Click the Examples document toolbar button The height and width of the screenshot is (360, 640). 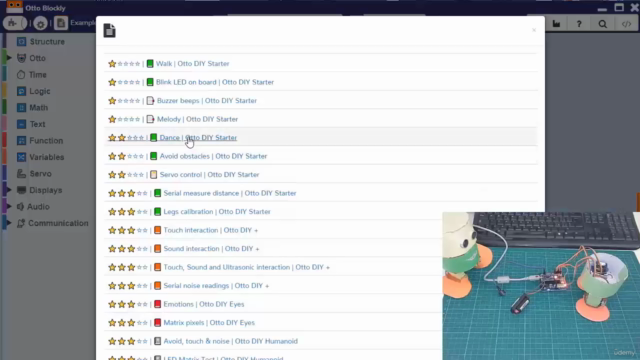60,23
